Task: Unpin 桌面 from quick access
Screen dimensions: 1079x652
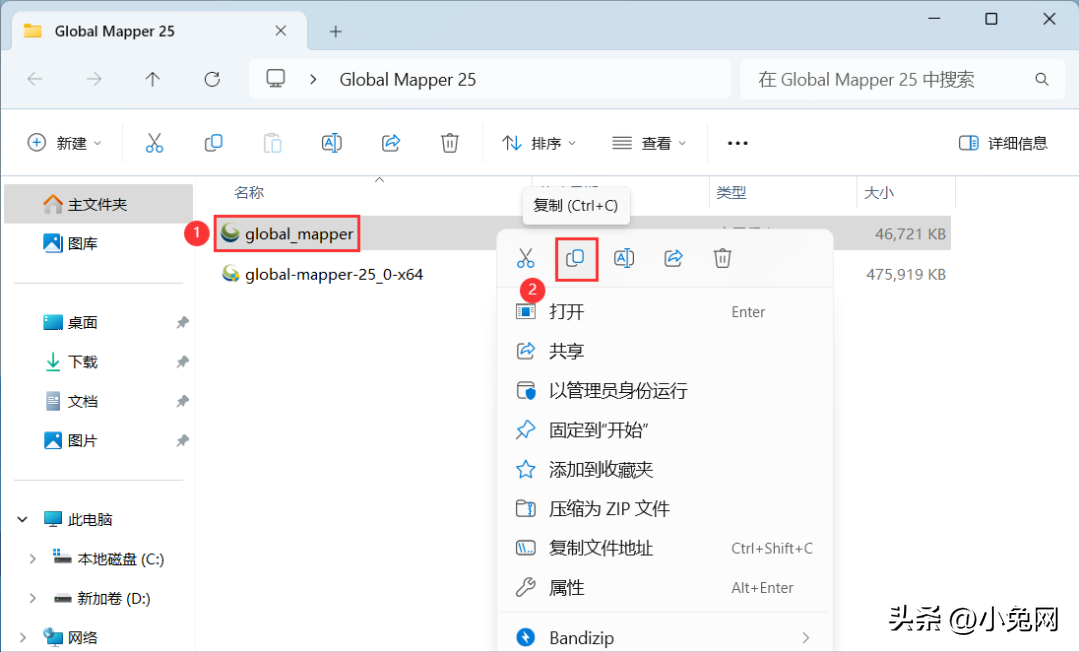Action: [182, 322]
